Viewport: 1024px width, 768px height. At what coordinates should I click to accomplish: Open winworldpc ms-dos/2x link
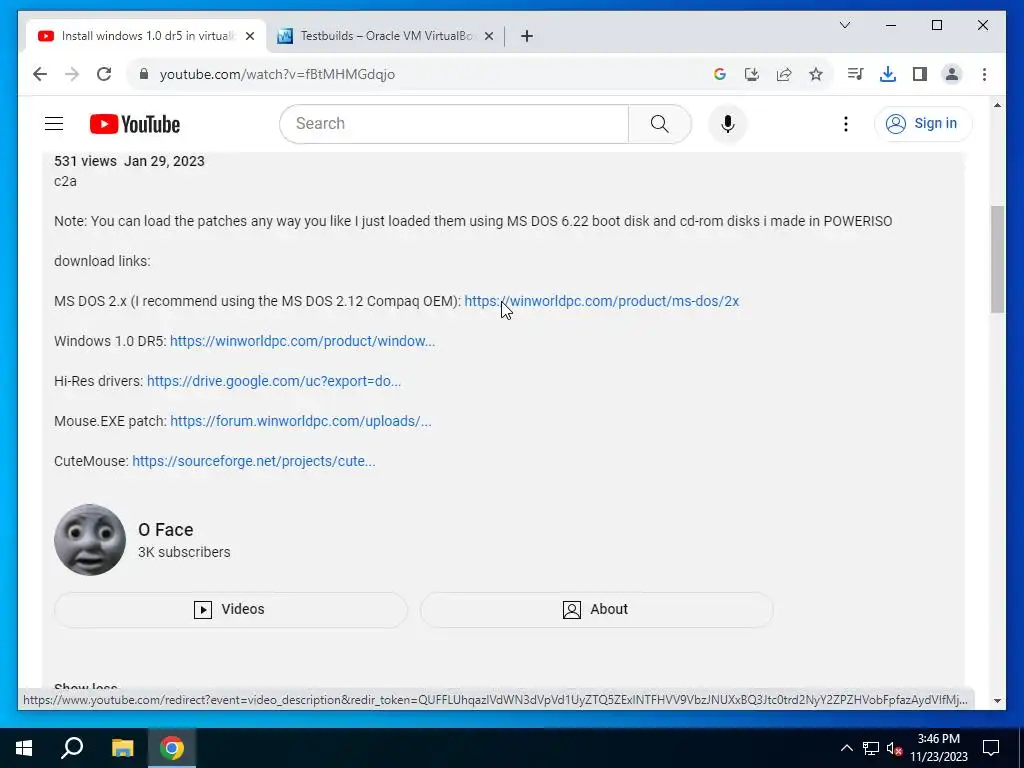click(x=601, y=301)
